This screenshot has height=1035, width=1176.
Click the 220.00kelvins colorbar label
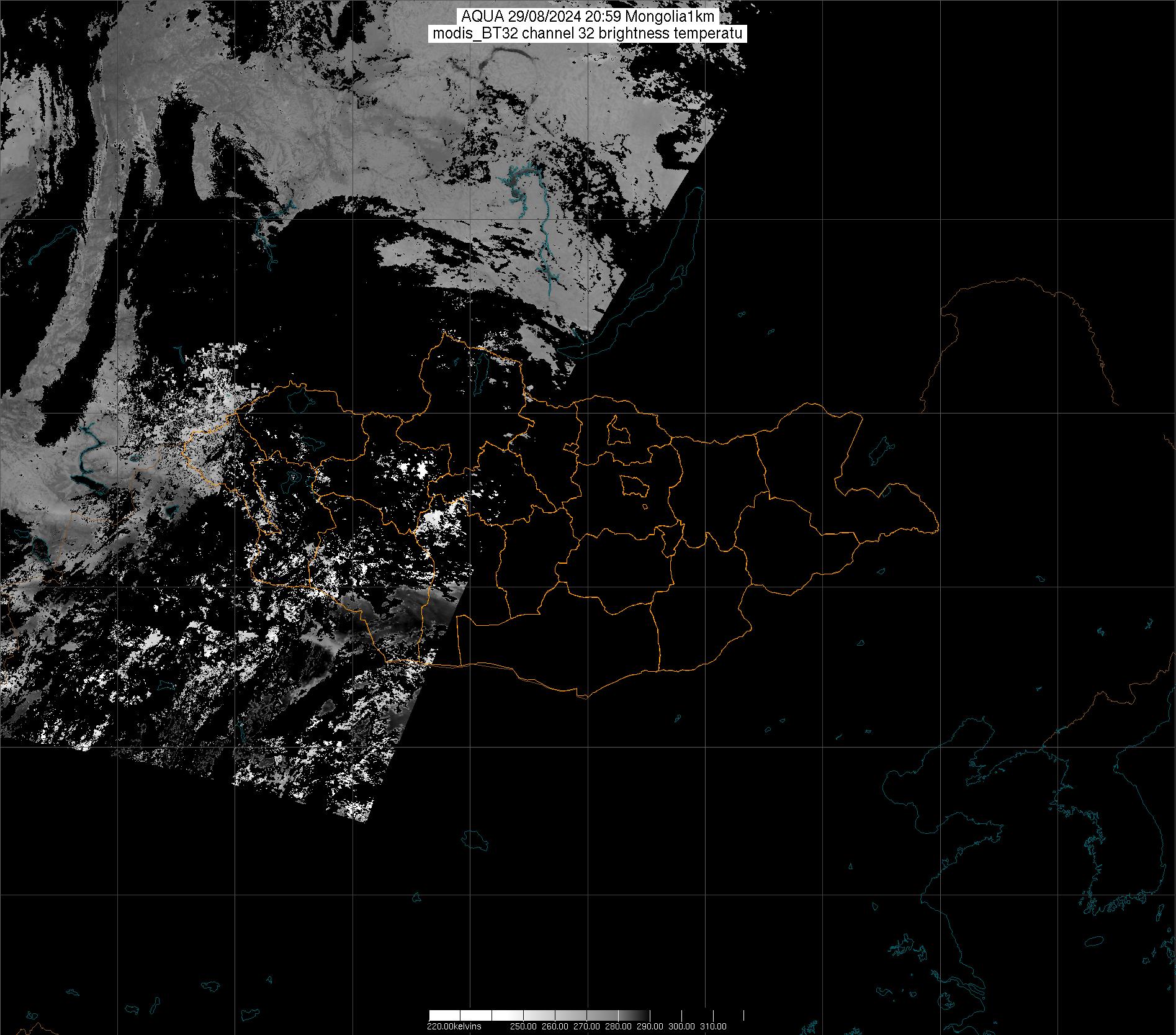click(x=454, y=1026)
